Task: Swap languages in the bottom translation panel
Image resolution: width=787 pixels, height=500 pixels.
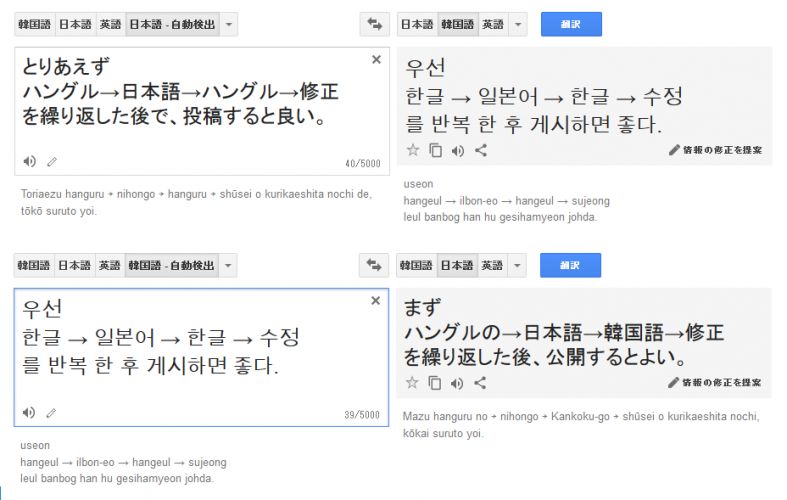Action: [x=375, y=265]
